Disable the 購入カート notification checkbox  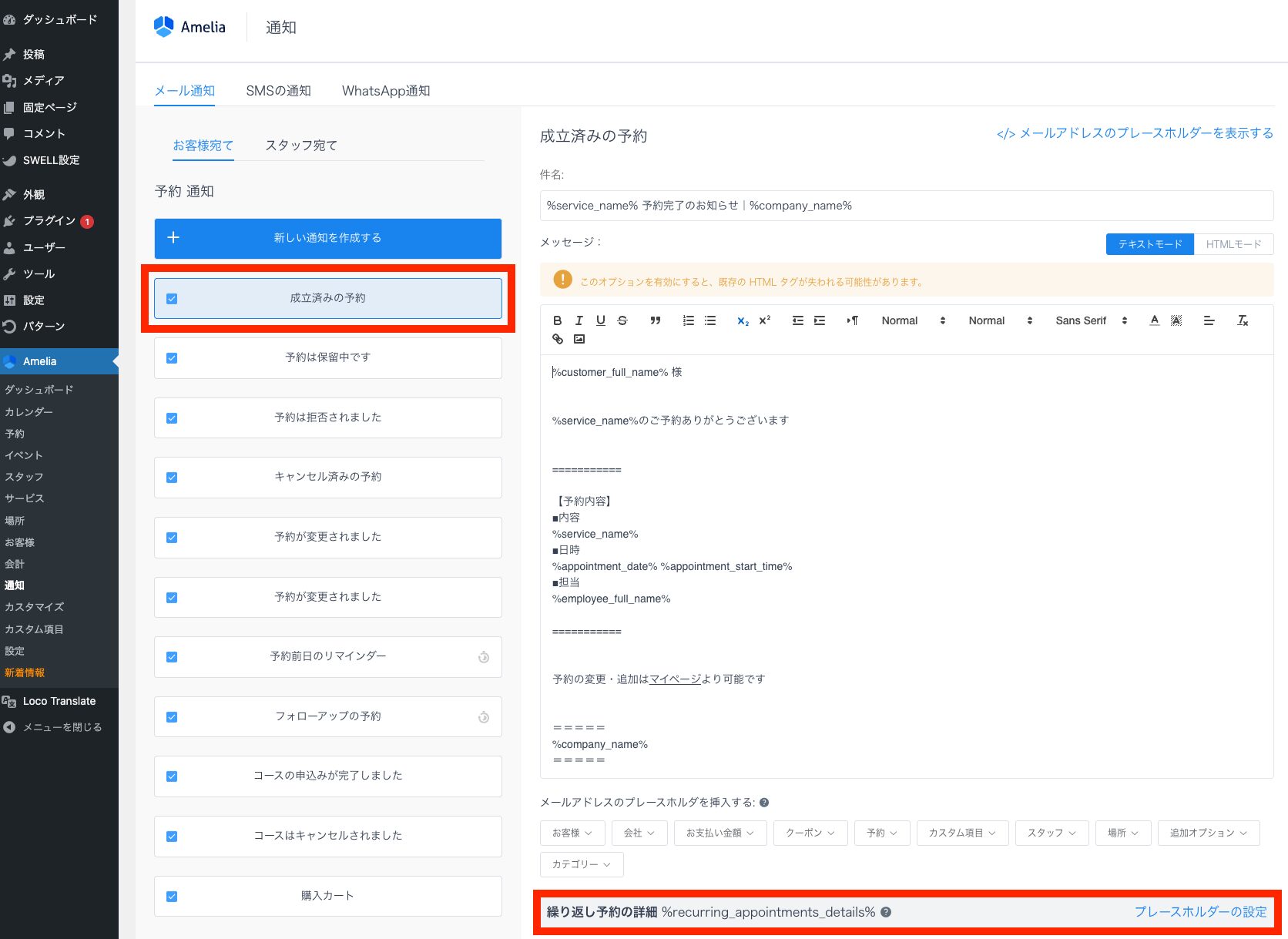[x=172, y=897]
